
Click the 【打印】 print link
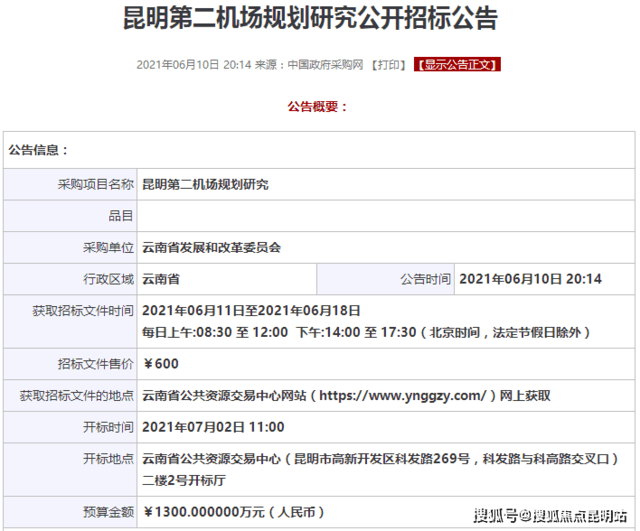pos(388,65)
